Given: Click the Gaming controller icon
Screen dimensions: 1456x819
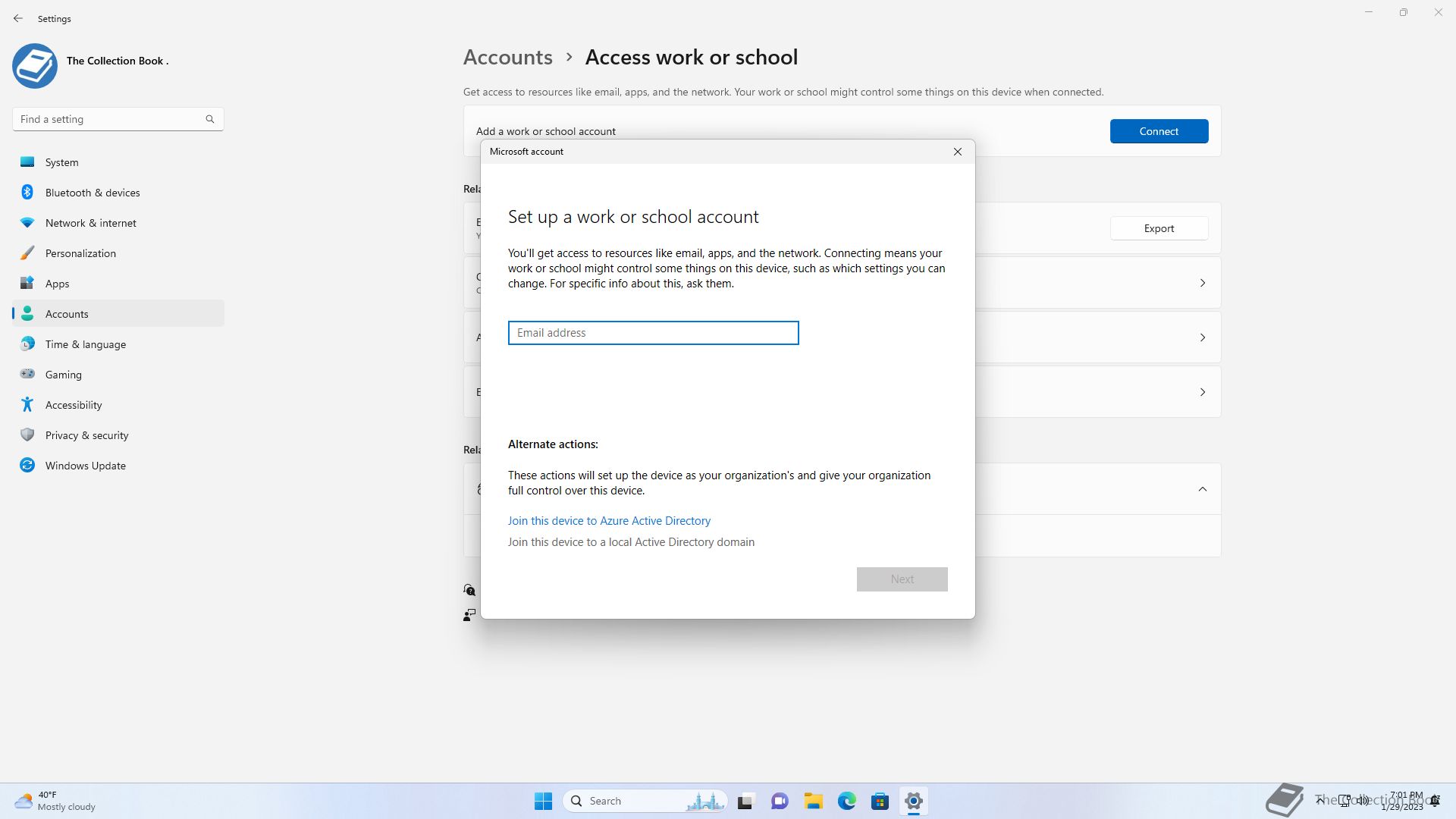Looking at the screenshot, I should 27,374.
